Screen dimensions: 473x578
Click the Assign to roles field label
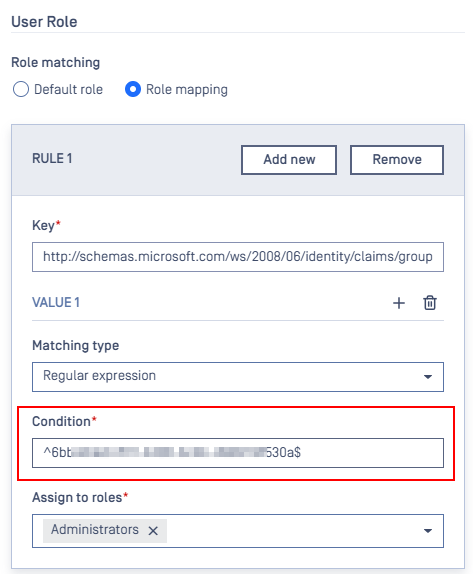[80, 497]
